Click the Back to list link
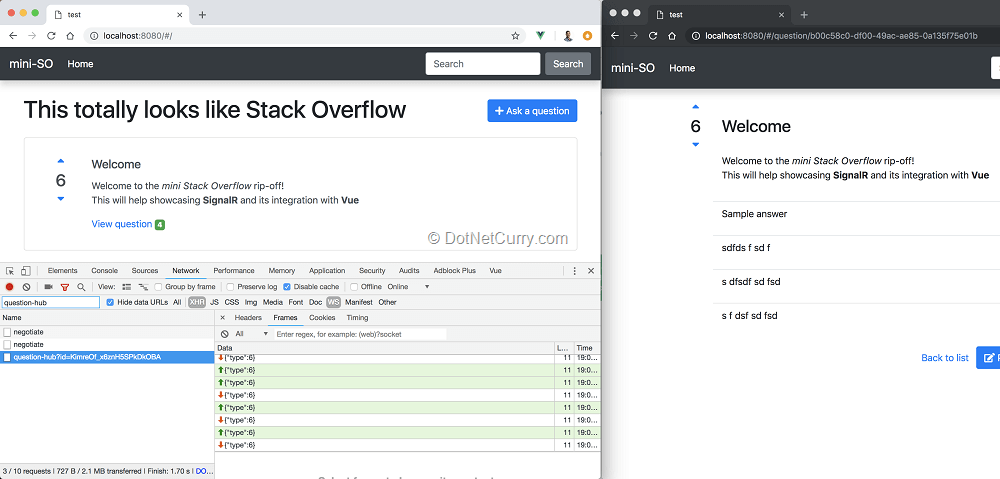This screenshot has height=479, width=1000. [945, 358]
